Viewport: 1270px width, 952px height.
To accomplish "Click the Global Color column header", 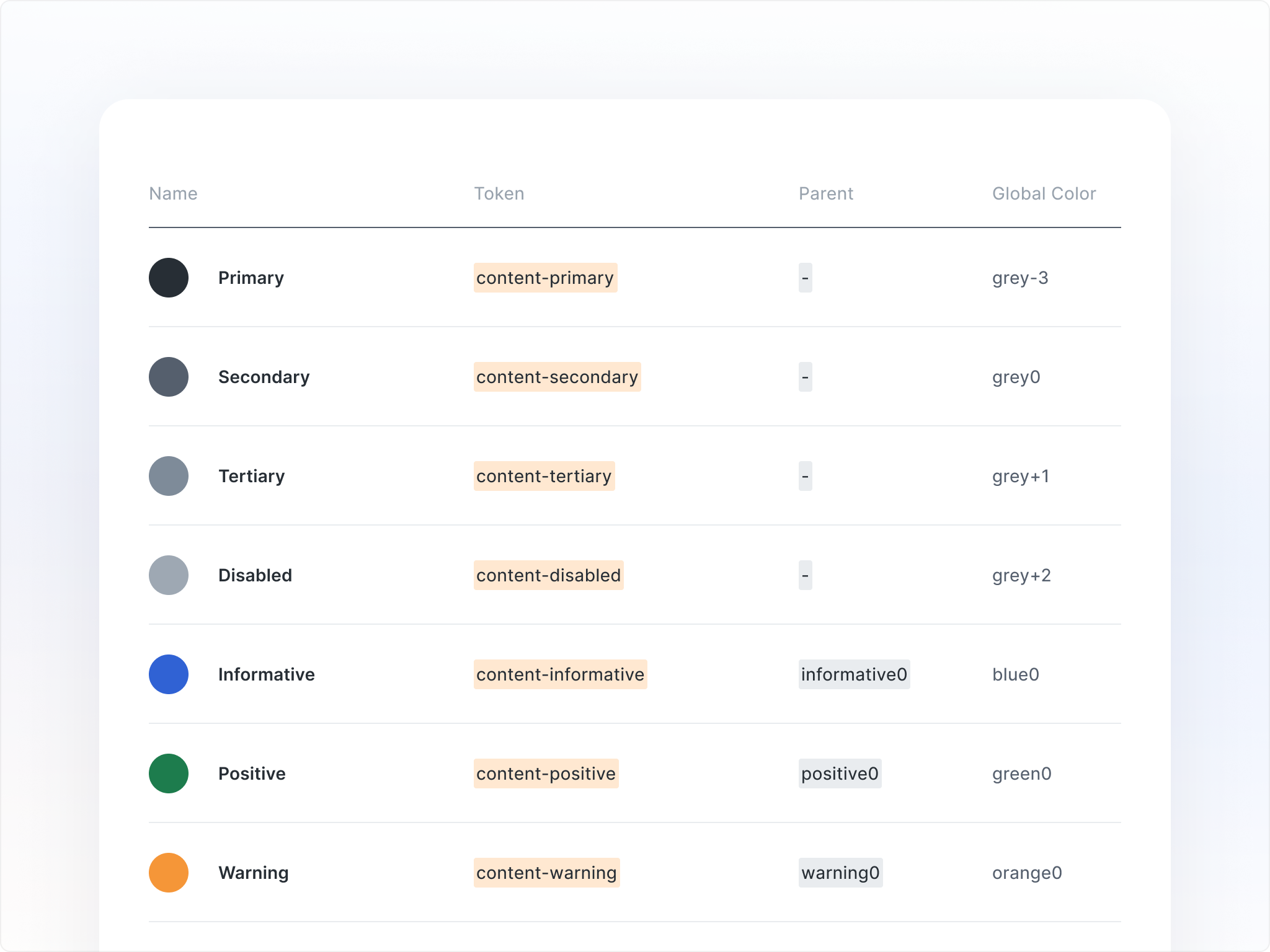I will pyautogui.click(x=1044, y=193).
